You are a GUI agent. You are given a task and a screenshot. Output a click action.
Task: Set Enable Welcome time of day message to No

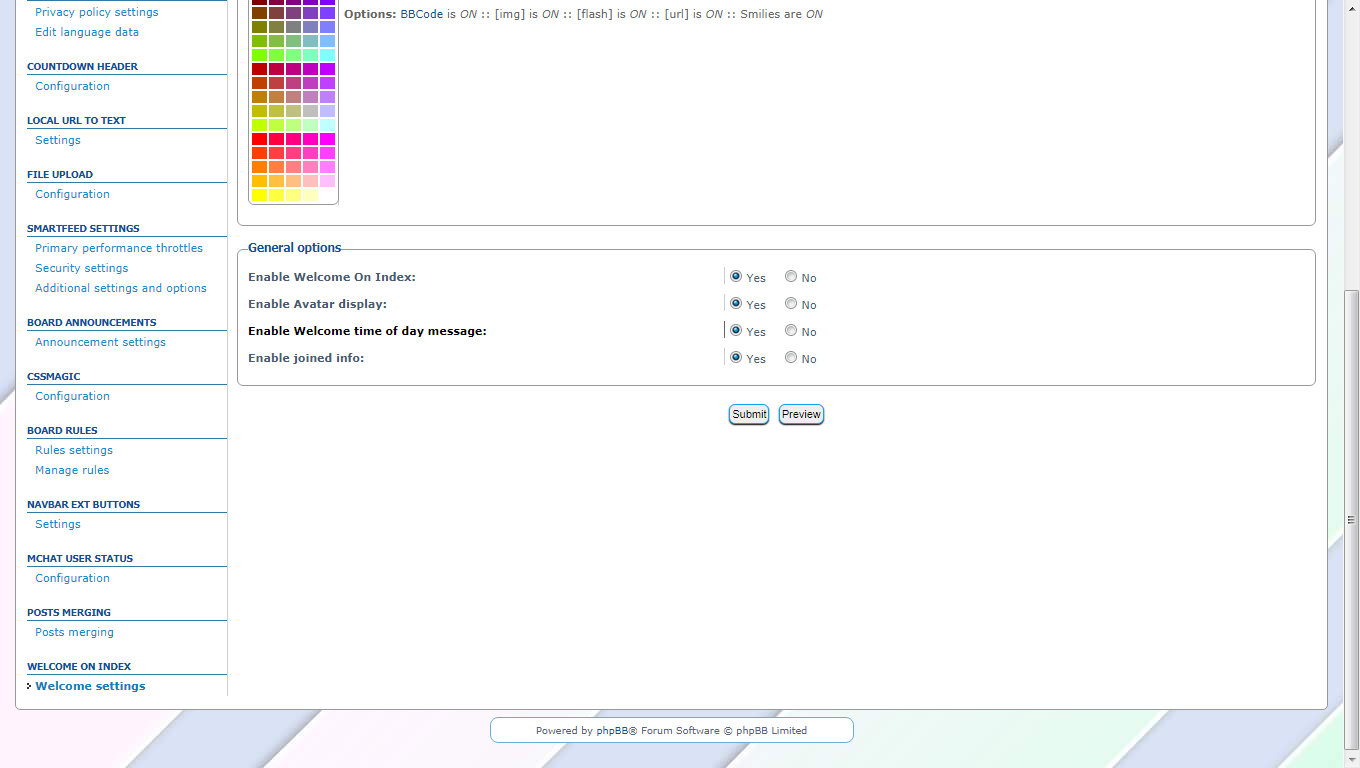(791, 331)
